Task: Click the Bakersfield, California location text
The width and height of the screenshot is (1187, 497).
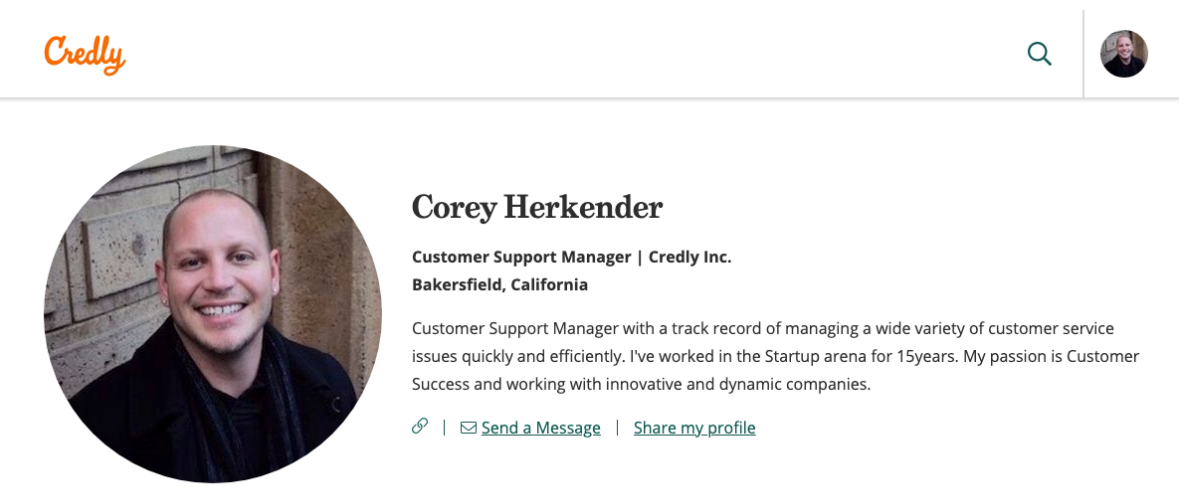Action: (500, 285)
